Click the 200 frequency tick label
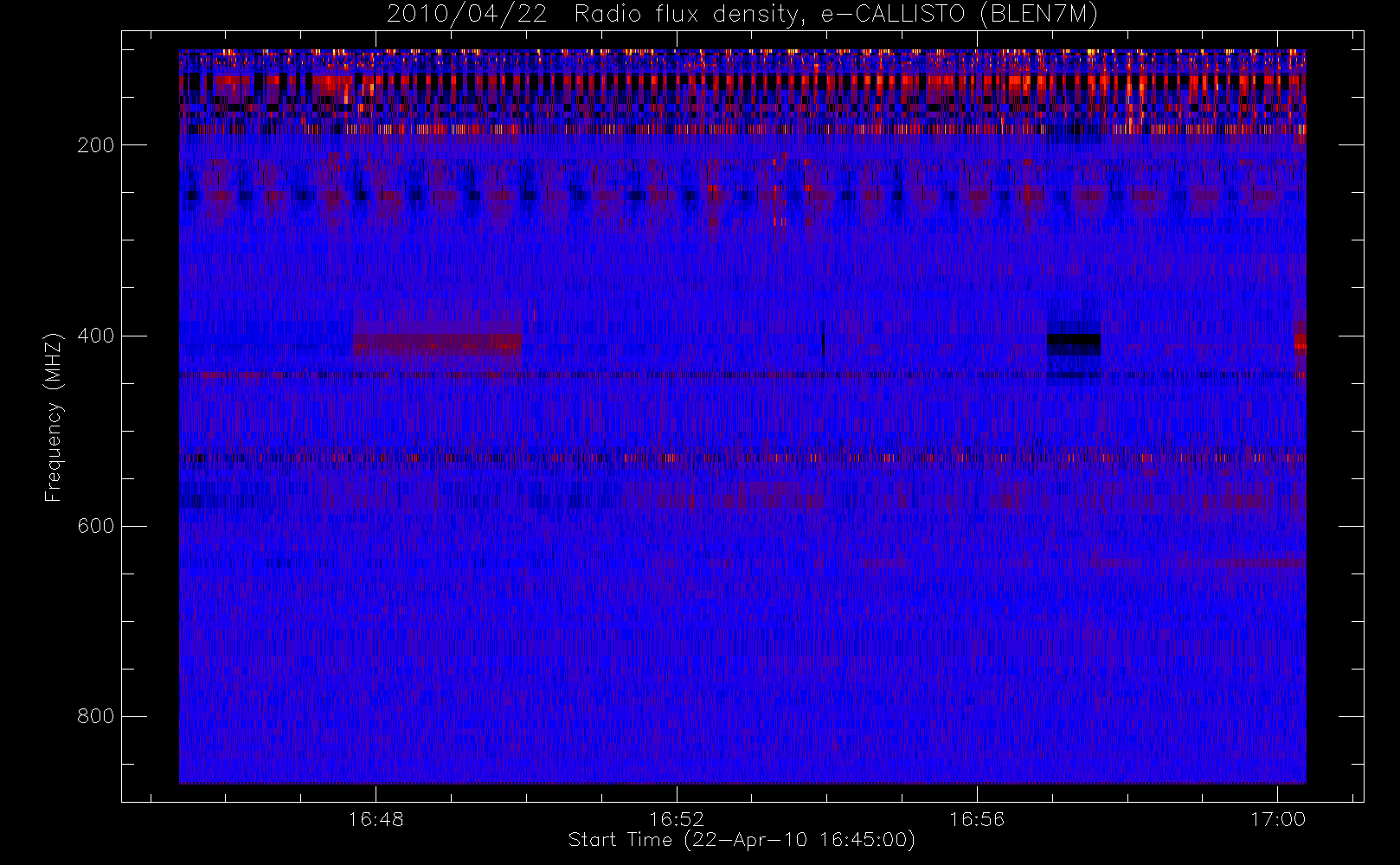The height and width of the screenshot is (865, 1400). point(96,144)
